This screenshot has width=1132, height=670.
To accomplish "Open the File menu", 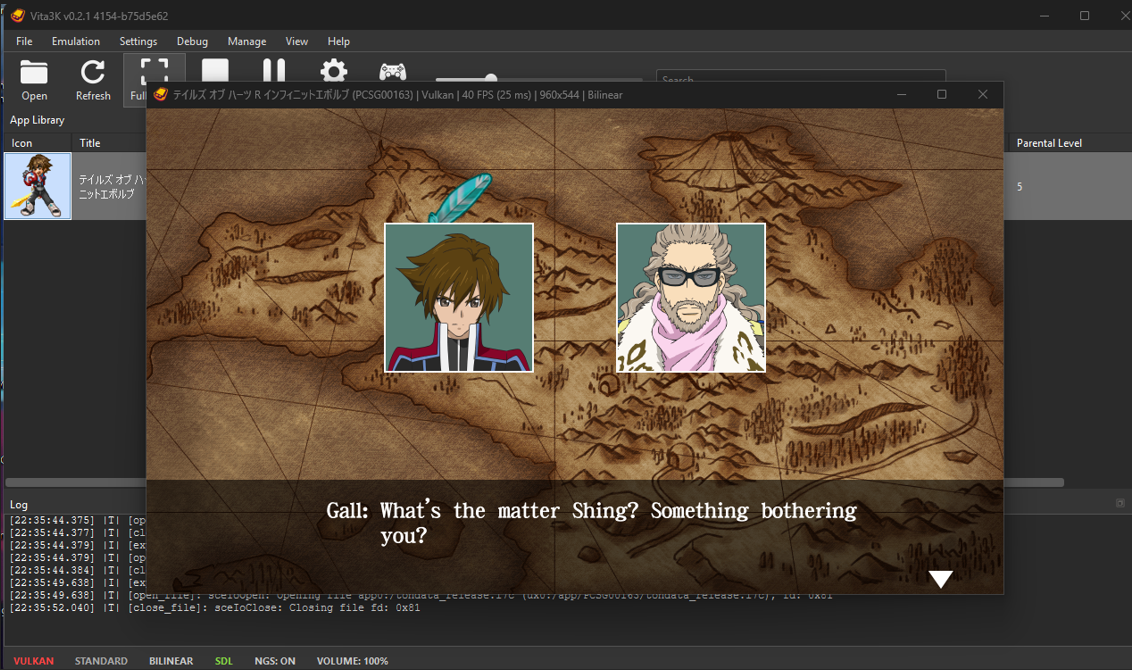I will point(24,41).
